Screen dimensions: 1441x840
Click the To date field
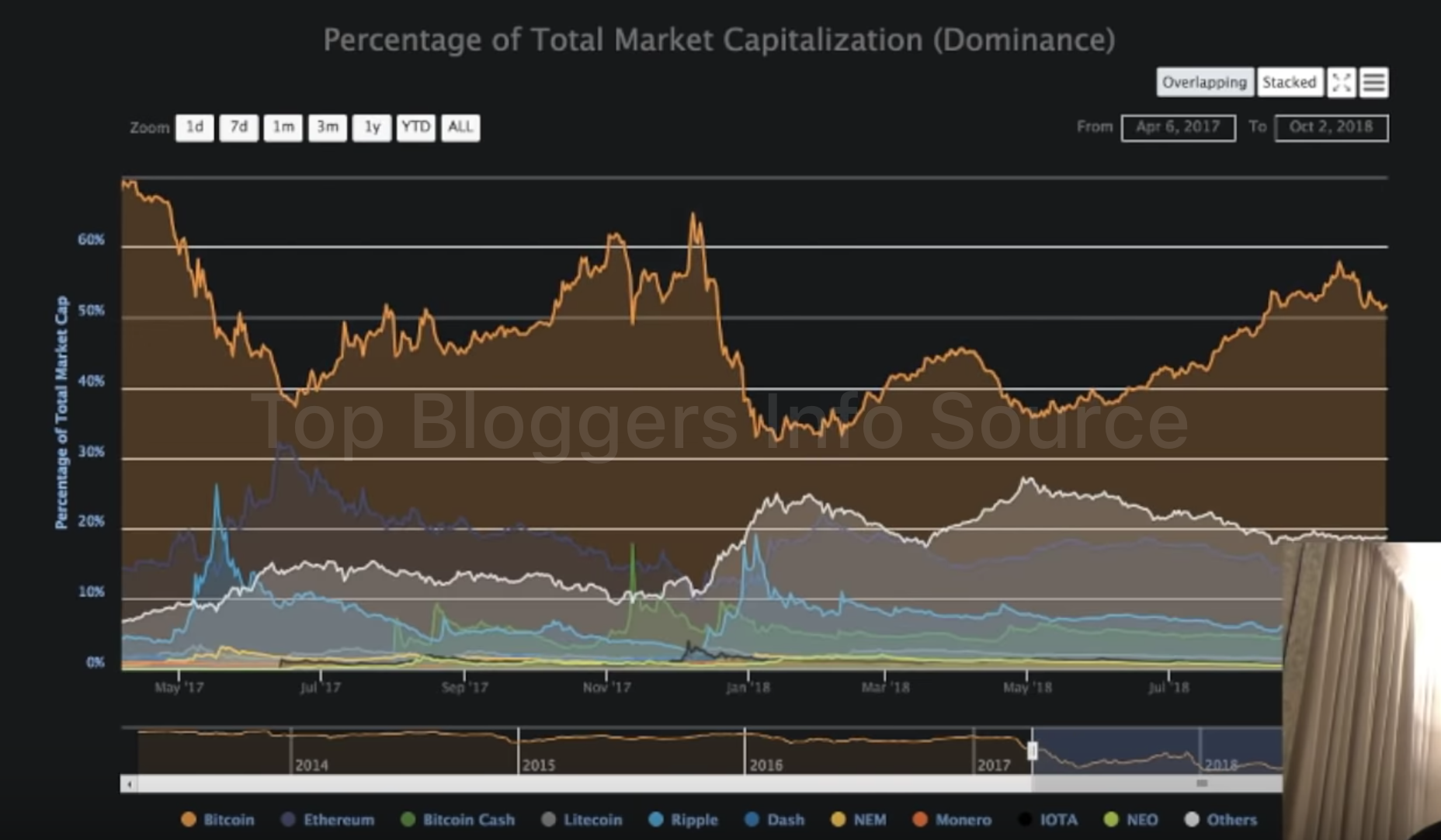pos(1331,127)
